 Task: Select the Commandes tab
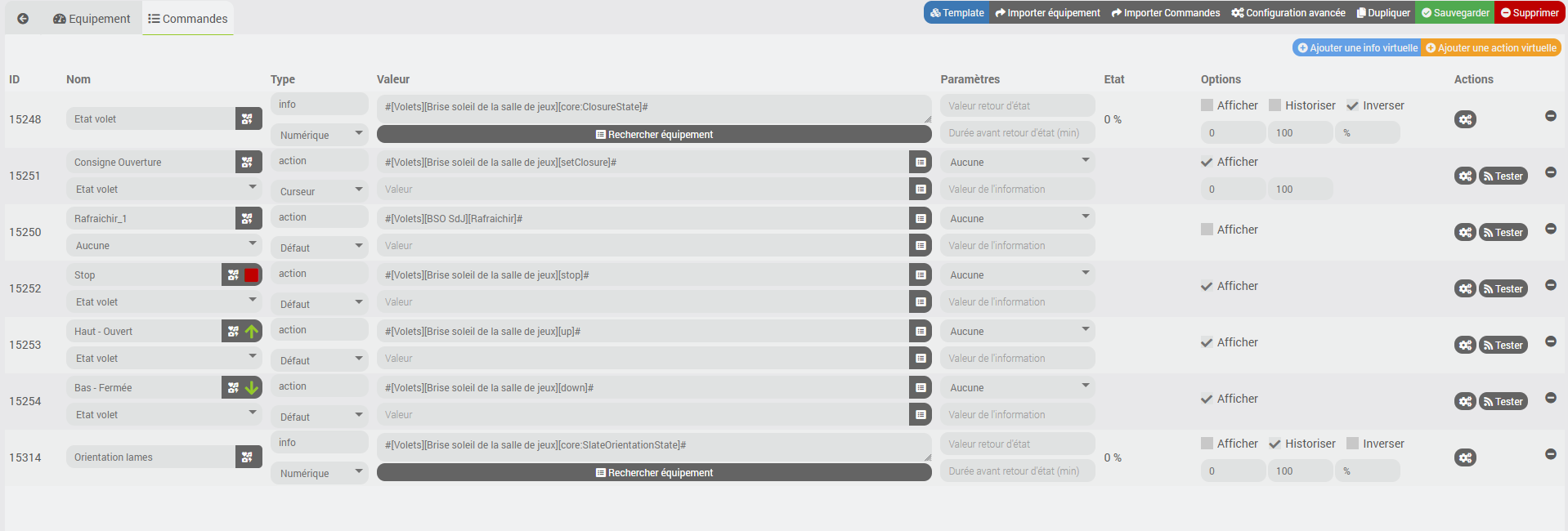[x=188, y=19]
